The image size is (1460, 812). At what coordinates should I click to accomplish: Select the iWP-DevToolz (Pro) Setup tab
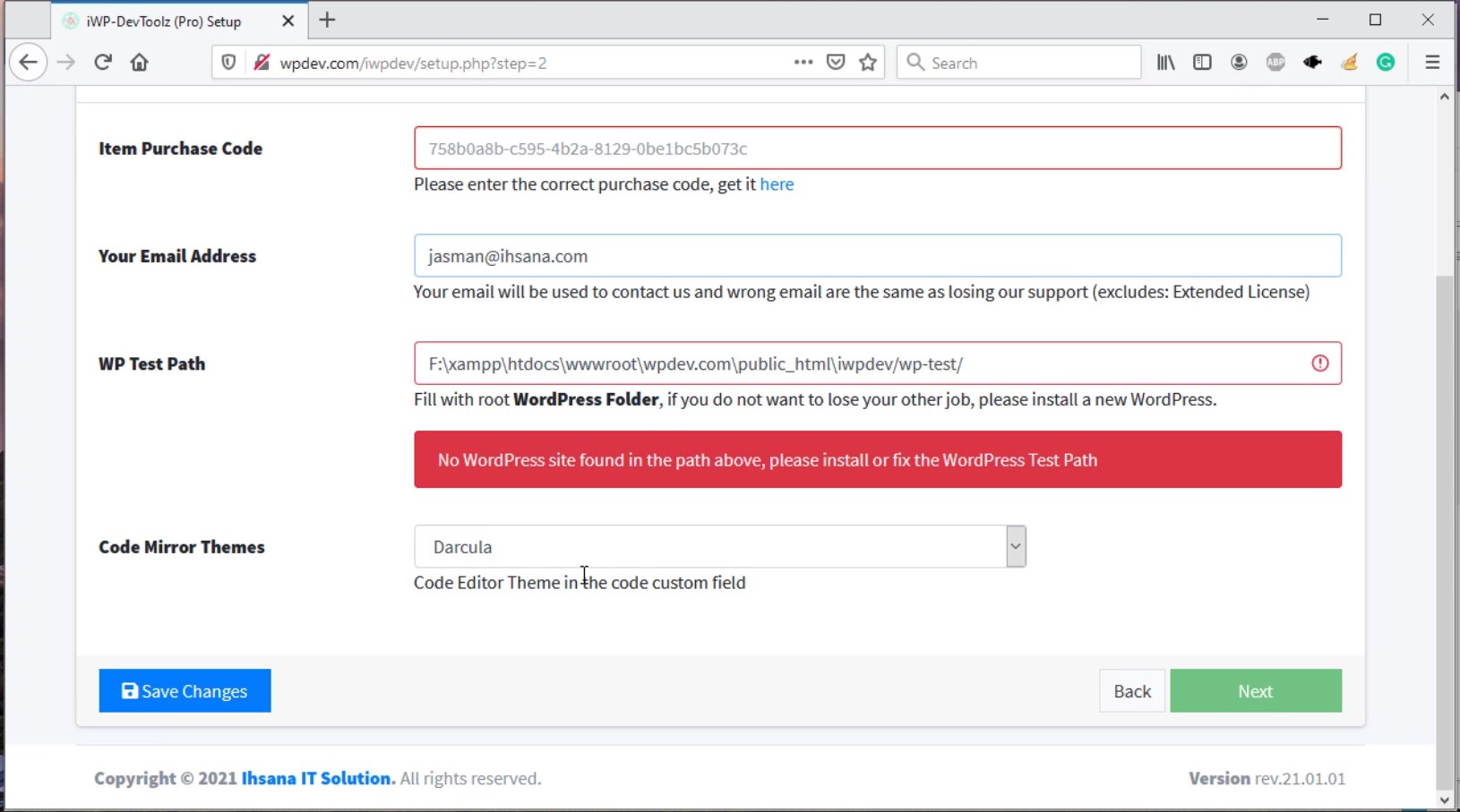pyautogui.click(x=164, y=21)
